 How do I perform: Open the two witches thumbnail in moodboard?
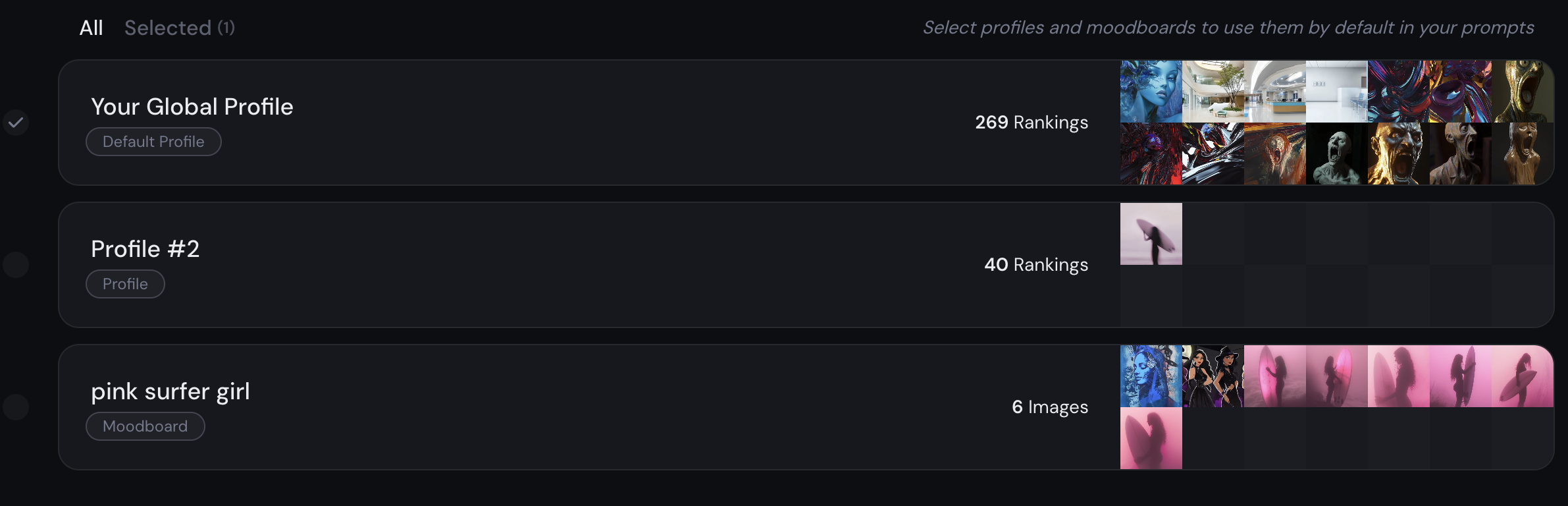coord(1213,376)
